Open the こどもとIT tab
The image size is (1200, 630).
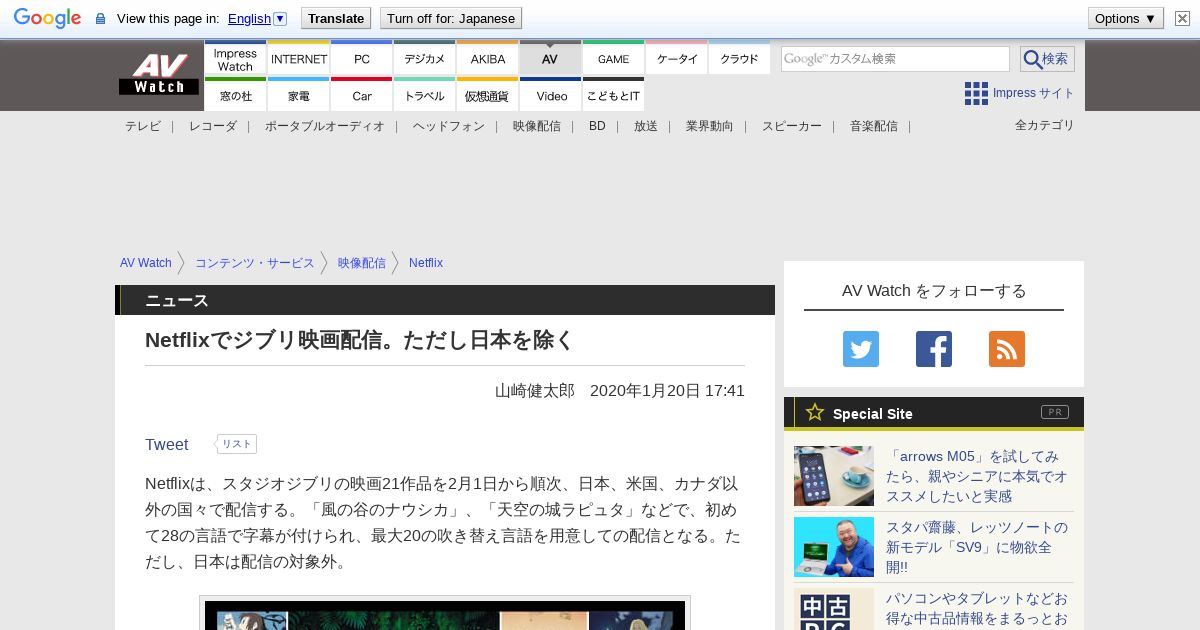coord(613,95)
